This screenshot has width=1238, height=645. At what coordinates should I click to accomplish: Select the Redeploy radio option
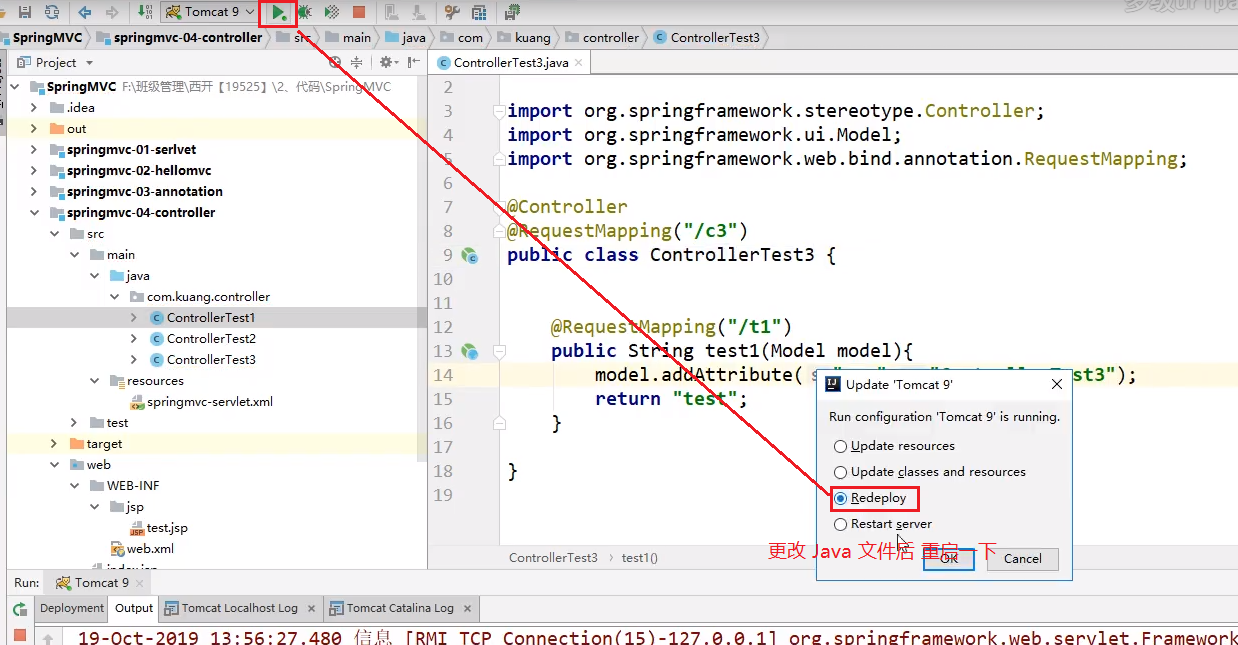coord(871,498)
